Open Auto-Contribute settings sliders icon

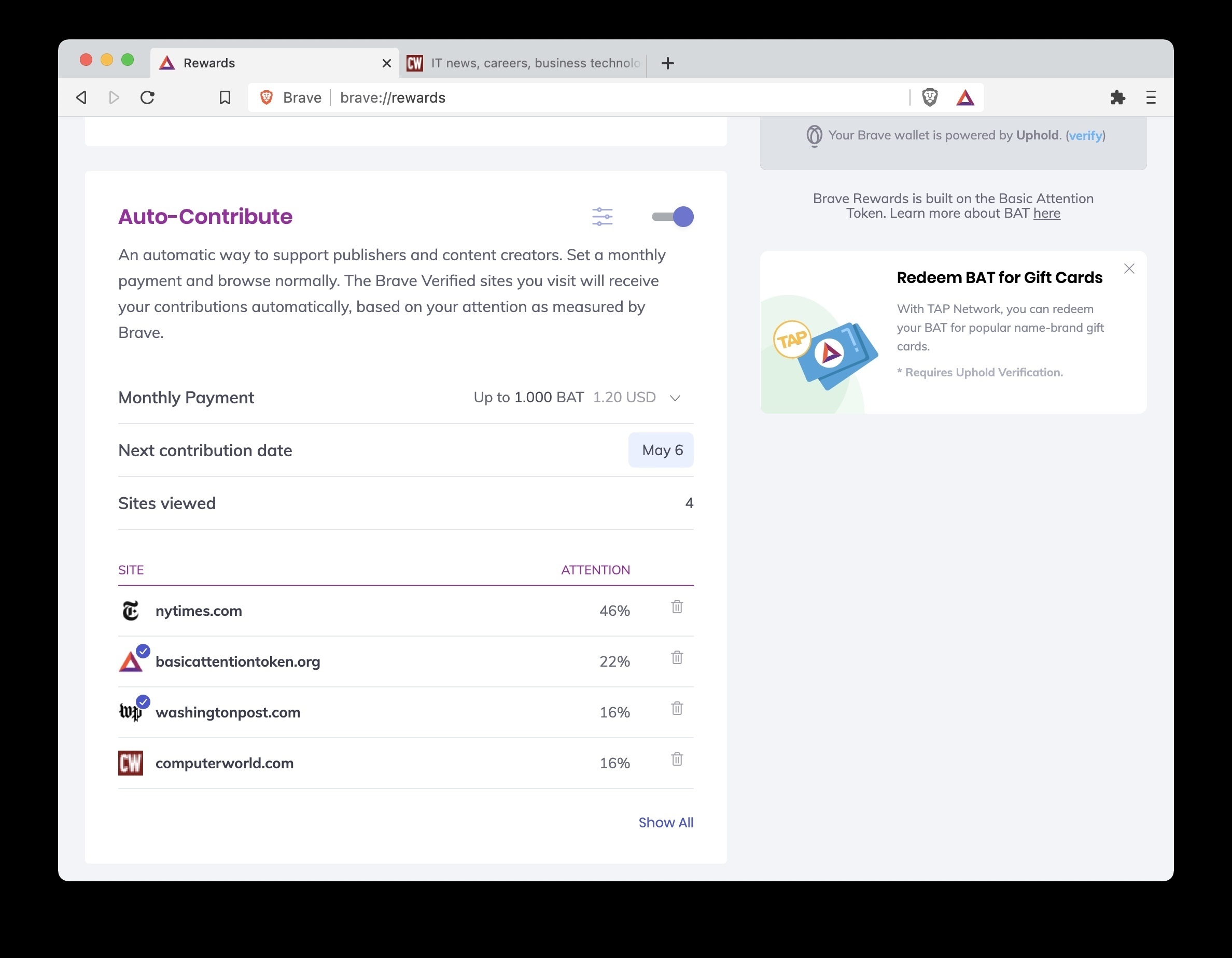pyautogui.click(x=602, y=217)
